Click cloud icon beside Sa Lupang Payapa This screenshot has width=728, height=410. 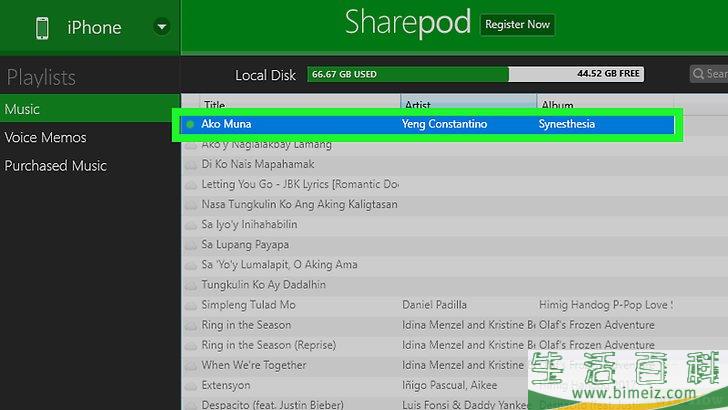191,245
